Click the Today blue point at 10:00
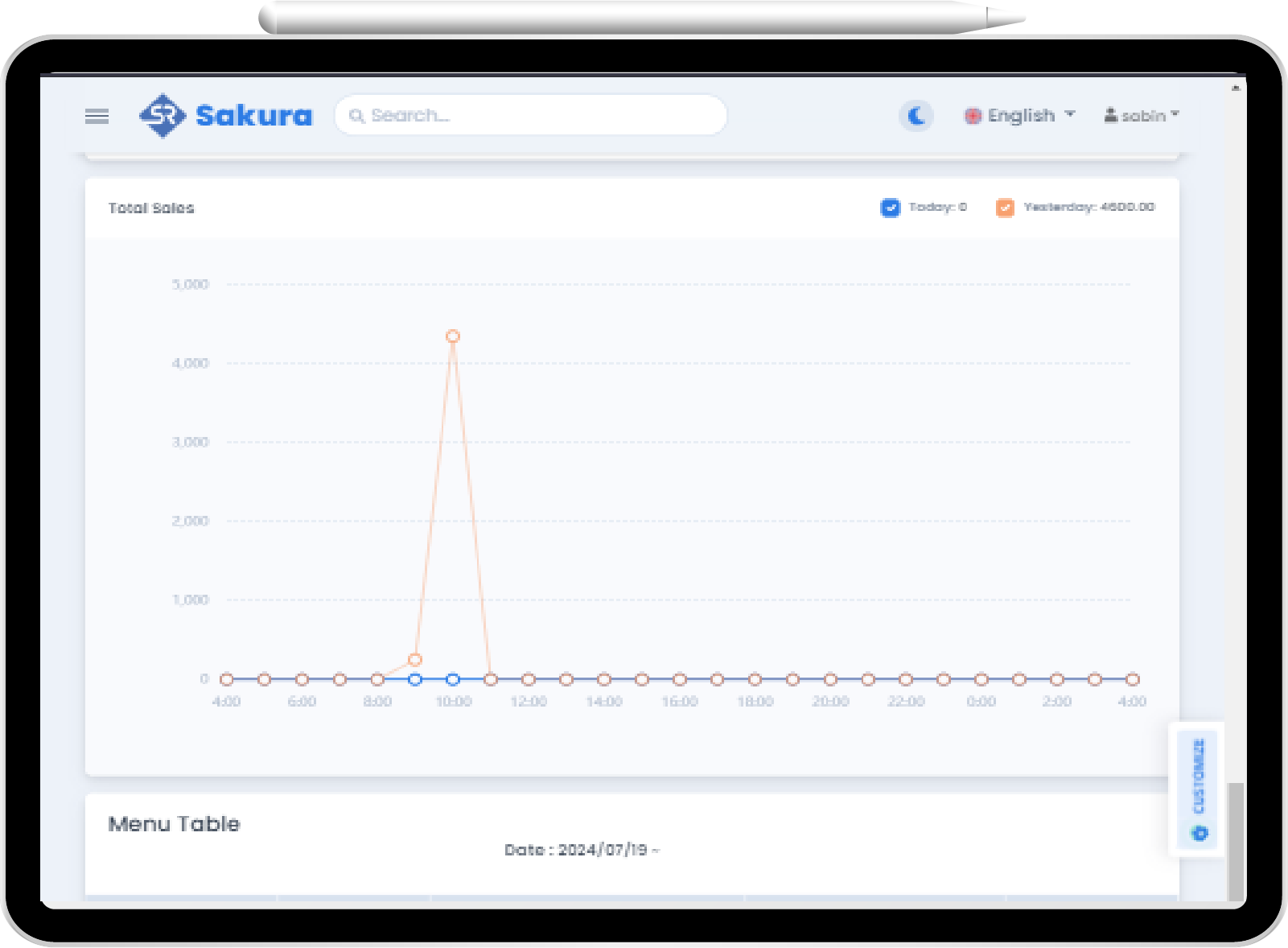This screenshot has width=1288, height=948. (x=453, y=679)
